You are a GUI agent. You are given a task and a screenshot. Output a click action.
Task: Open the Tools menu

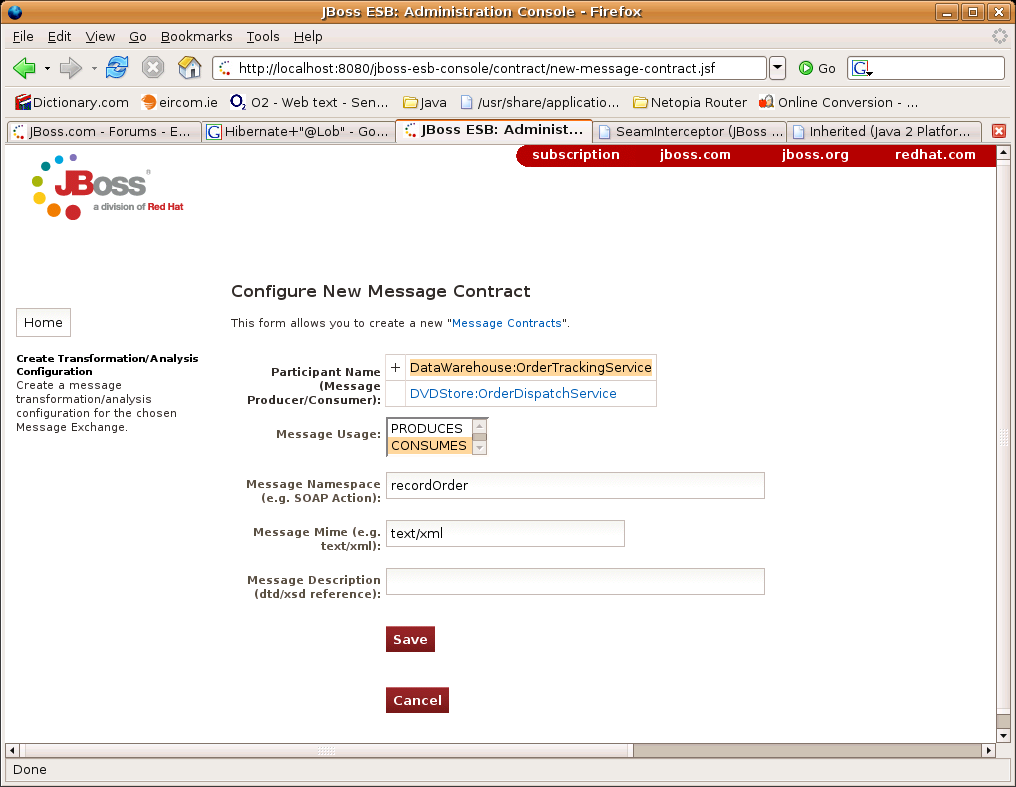click(262, 36)
